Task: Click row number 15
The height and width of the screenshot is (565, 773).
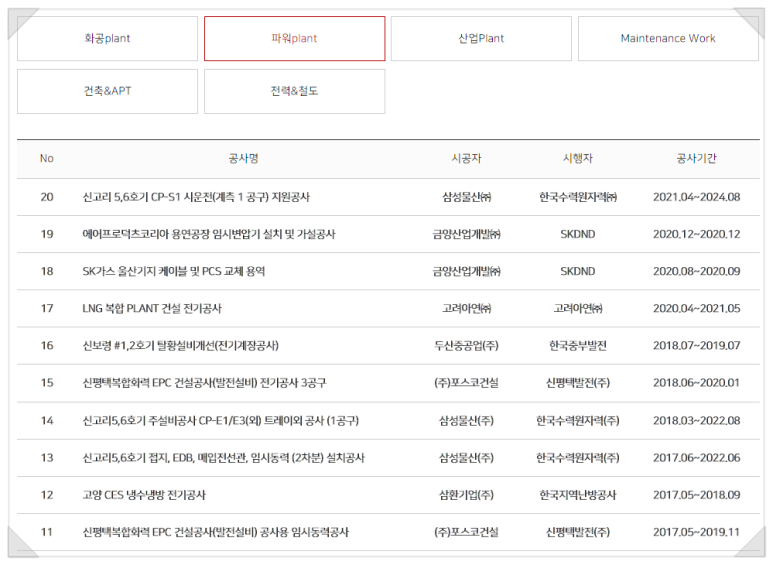Action: click(47, 383)
